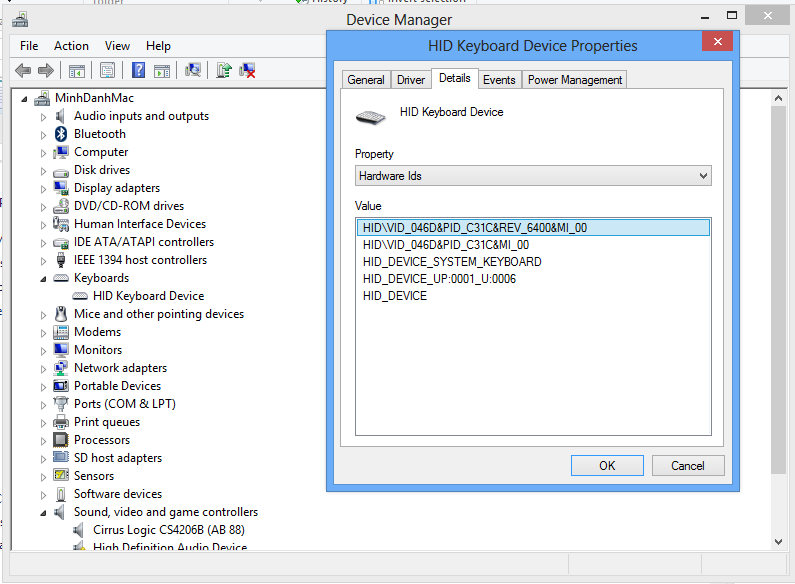This screenshot has height=584, width=795.
Task: Click the scrollbar up arrow in device tree
Action: 778,98
